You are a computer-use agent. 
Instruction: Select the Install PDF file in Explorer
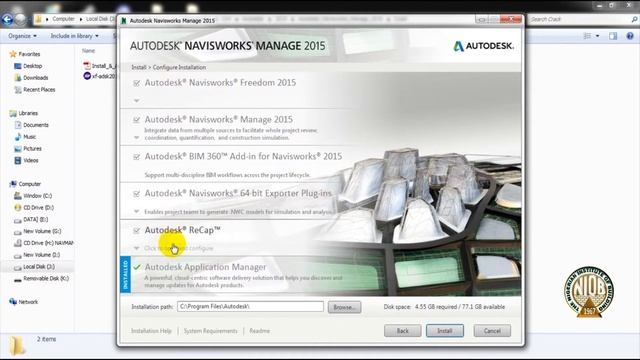100,66
